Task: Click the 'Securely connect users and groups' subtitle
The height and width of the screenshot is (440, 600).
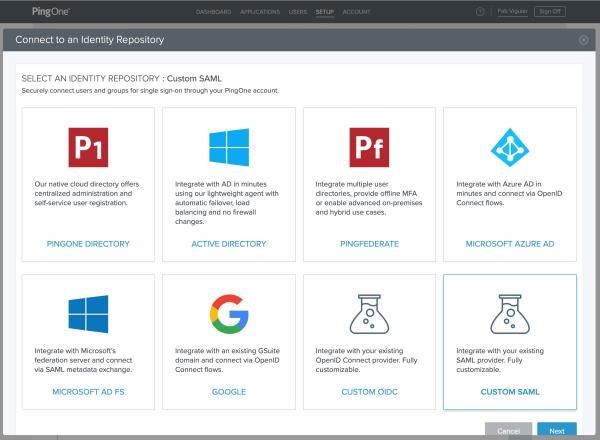Action: coord(150,91)
